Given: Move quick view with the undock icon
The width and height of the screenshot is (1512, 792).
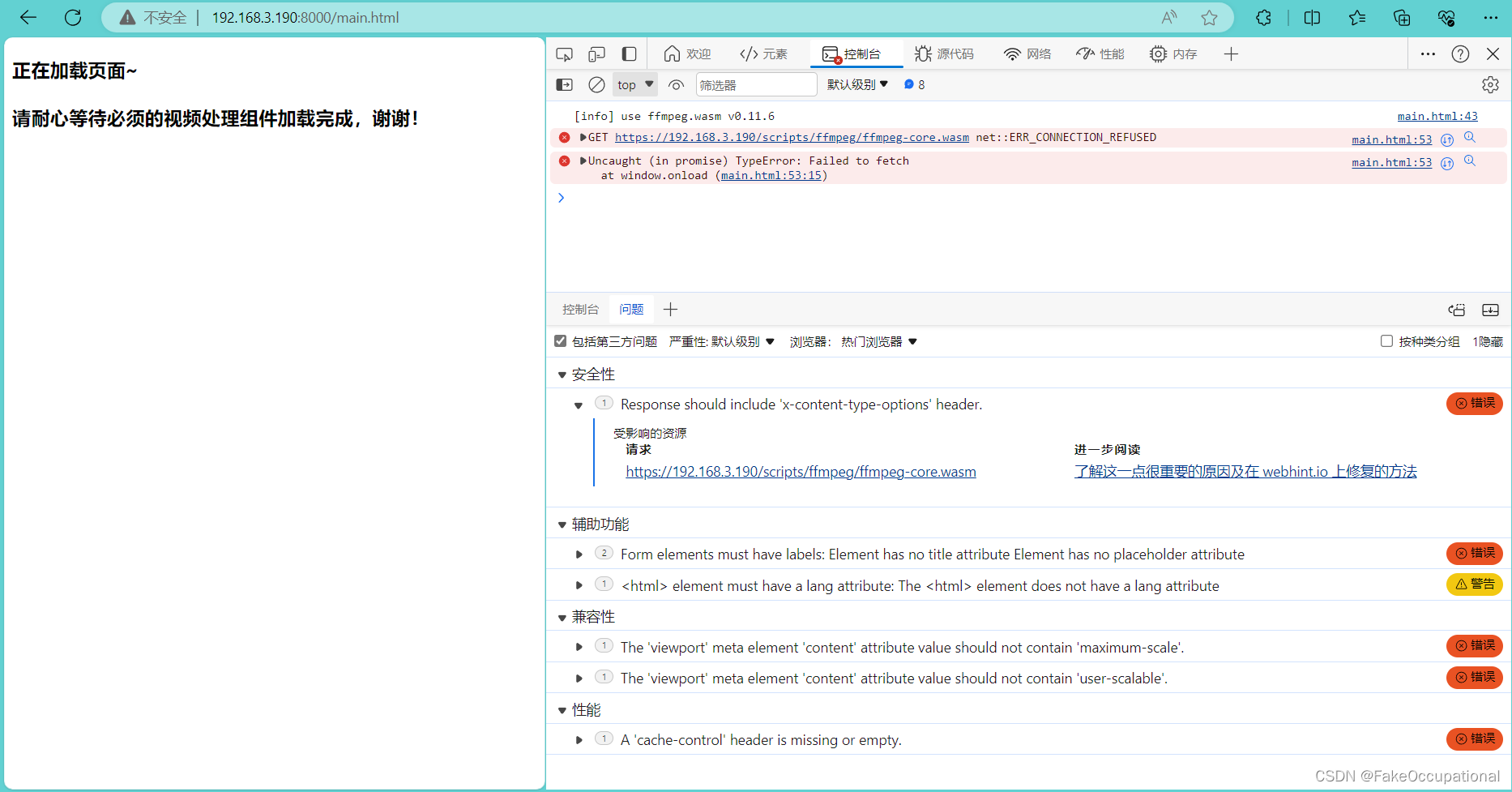Looking at the screenshot, I should 1457,310.
